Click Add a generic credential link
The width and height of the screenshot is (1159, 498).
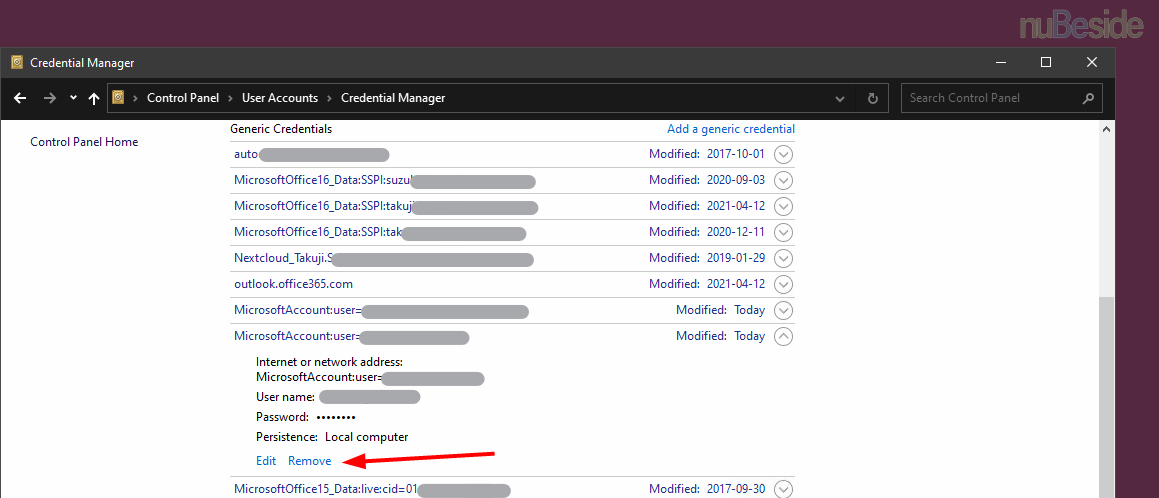tap(731, 129)
